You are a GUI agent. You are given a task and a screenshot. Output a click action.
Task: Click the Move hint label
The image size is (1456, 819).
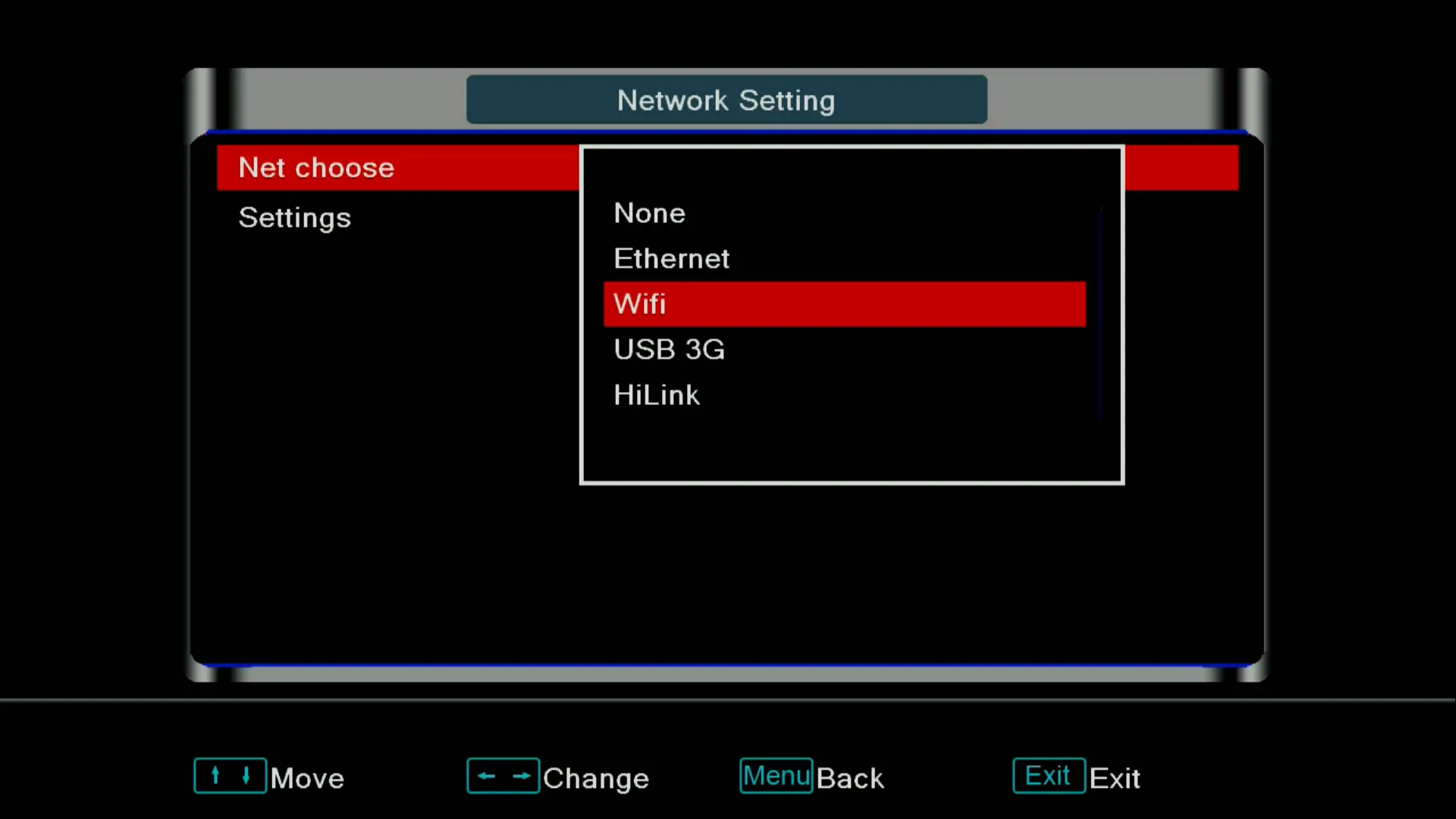(x=307, y=778)
